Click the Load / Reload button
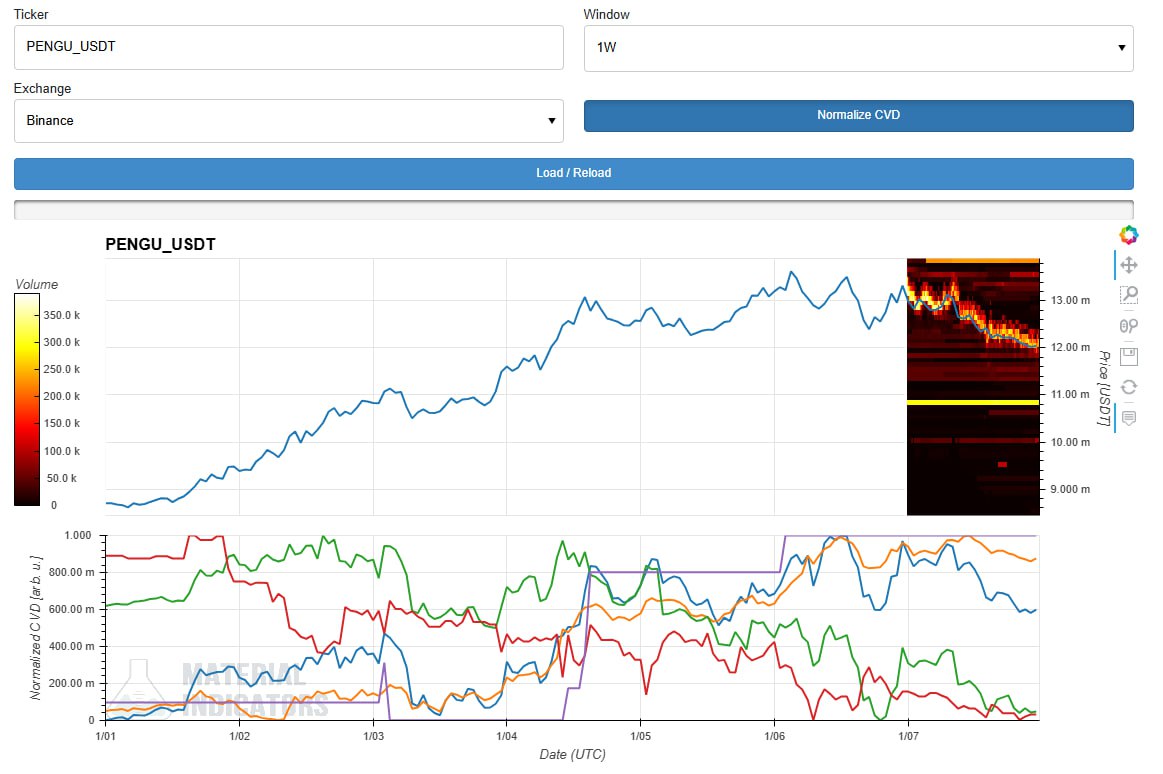 click(573, 173)
